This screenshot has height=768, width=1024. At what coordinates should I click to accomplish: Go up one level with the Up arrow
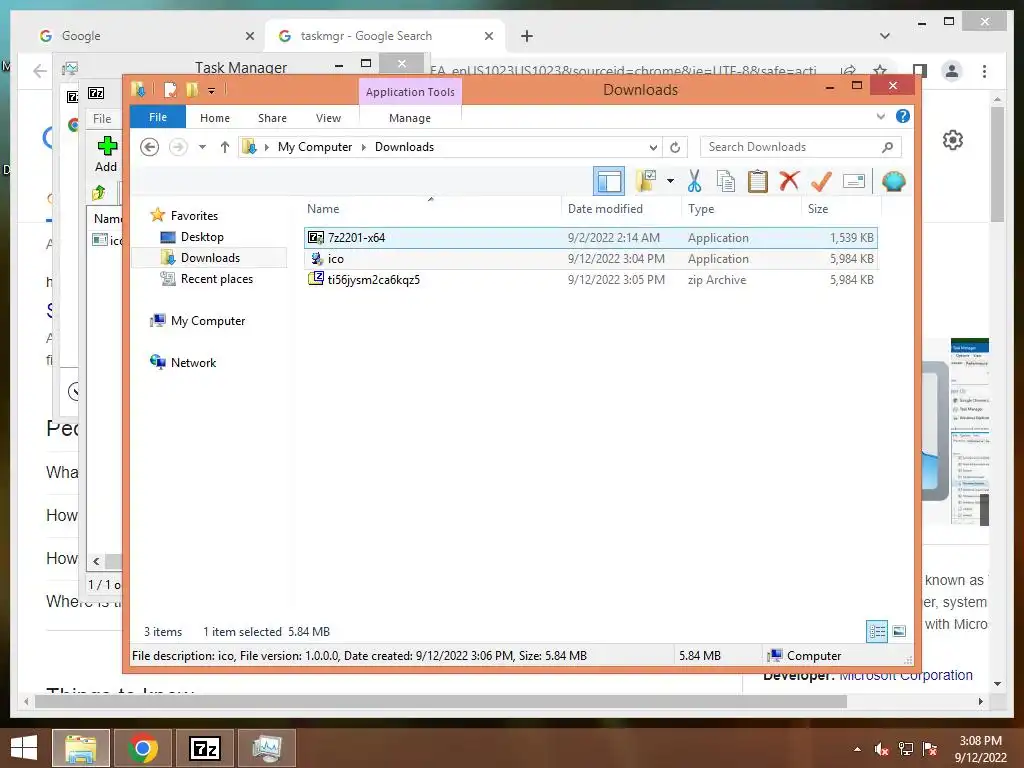click(225, 147)
